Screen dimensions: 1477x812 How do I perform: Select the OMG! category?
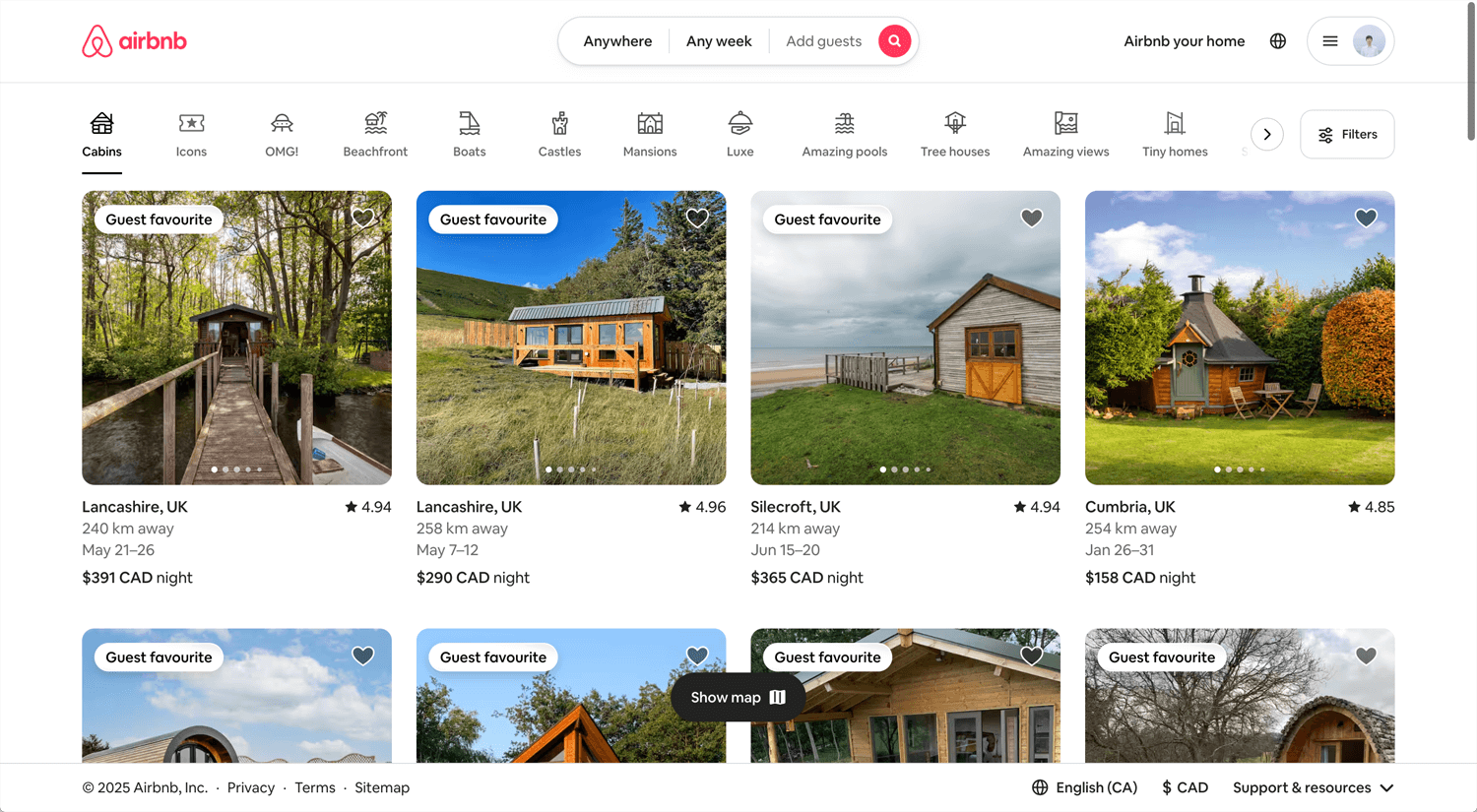282,135
